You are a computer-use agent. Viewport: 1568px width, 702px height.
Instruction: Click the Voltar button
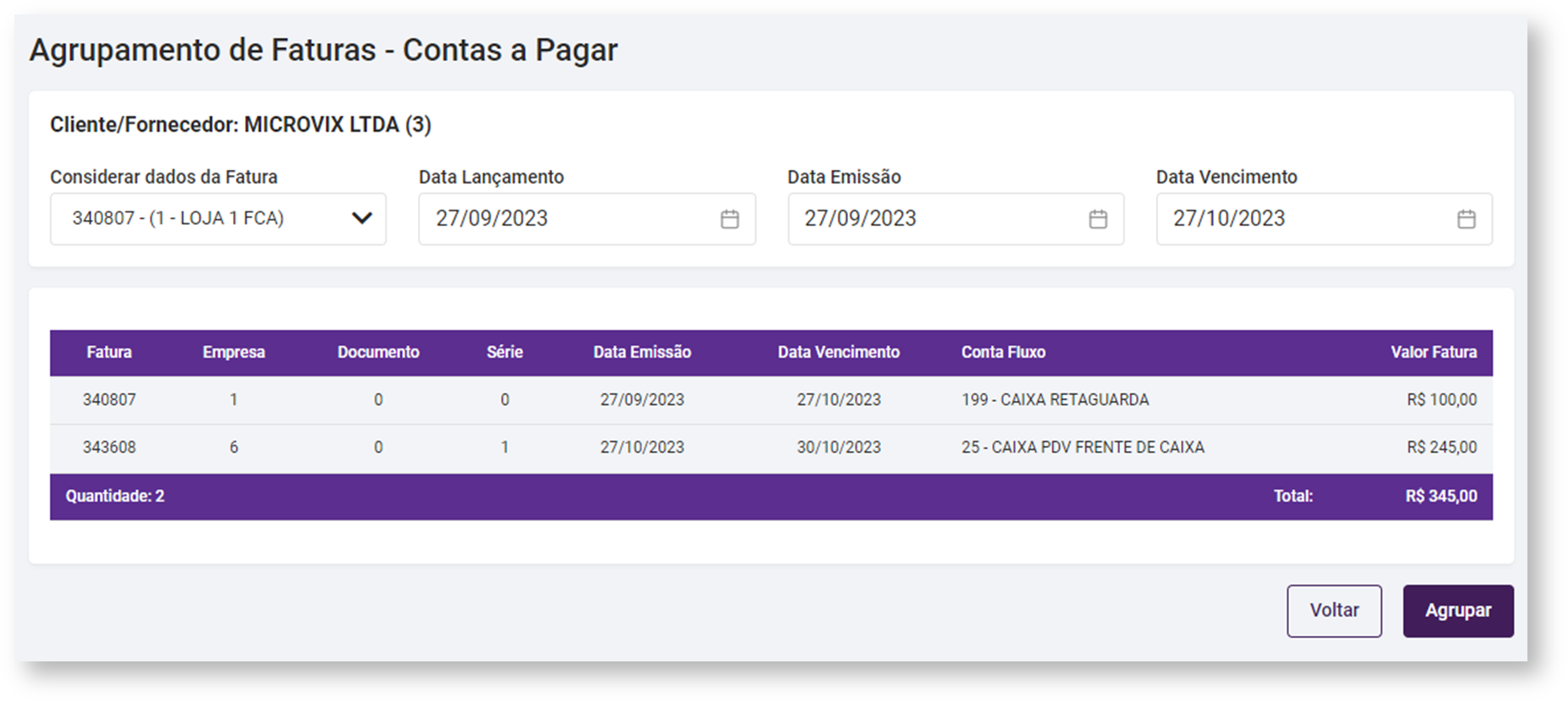point(1334,611)
